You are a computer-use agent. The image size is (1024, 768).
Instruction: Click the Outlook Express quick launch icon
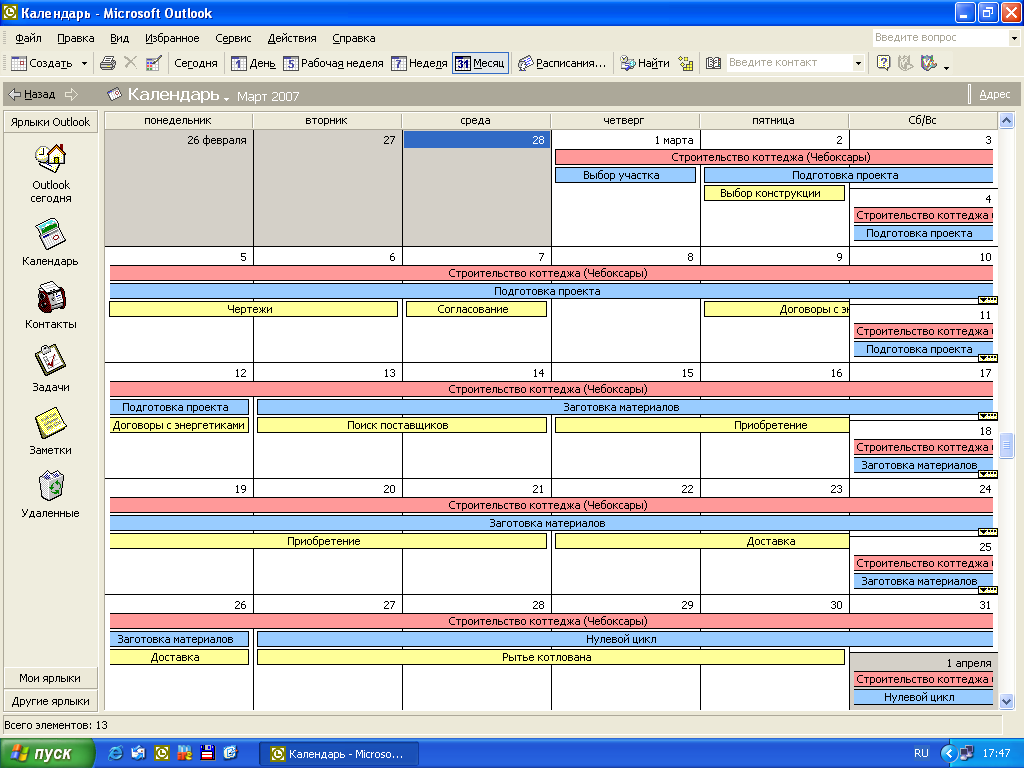[138, 753]
